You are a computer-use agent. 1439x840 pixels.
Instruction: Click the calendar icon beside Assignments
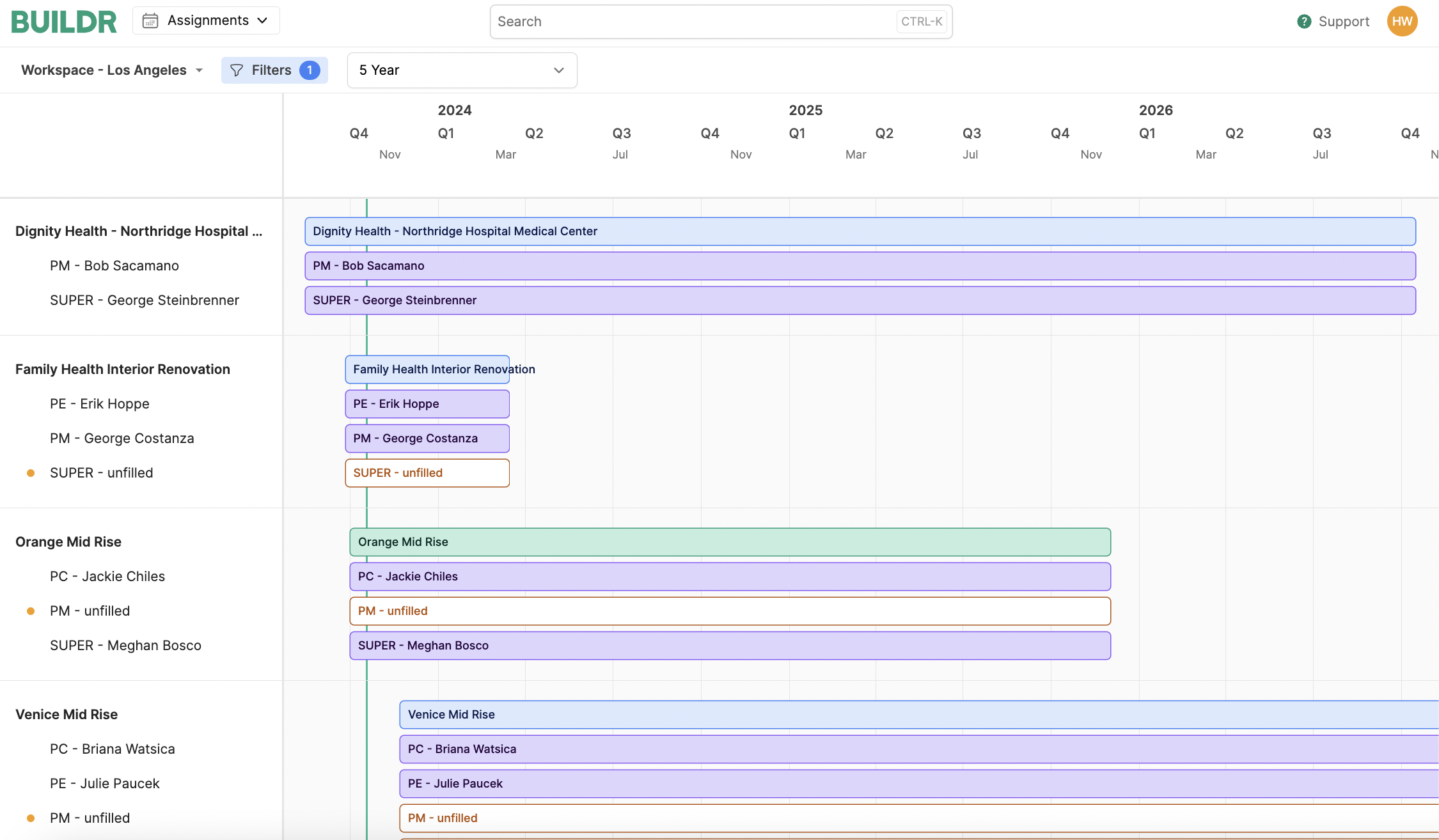(150, 21)
